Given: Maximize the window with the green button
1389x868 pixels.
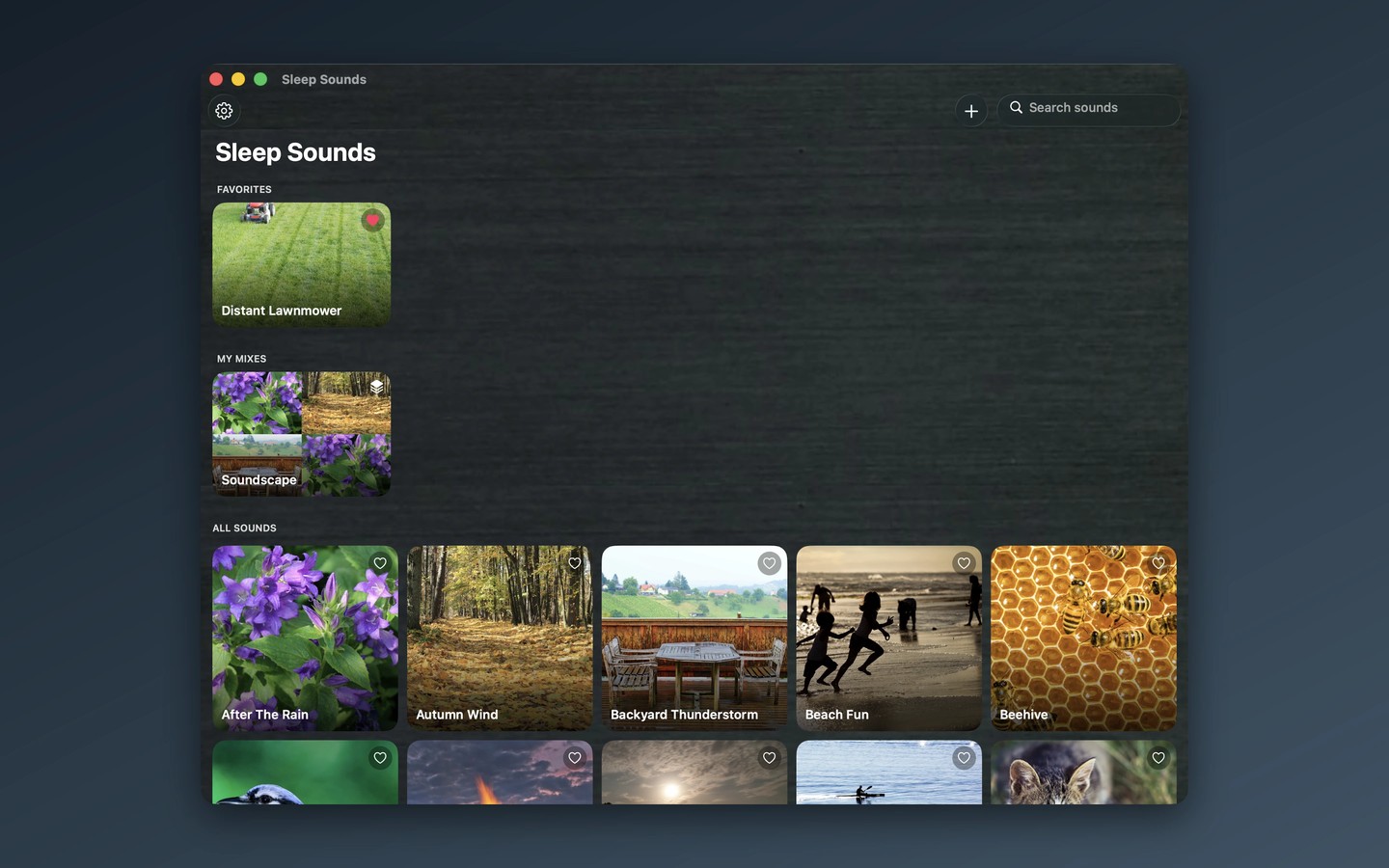Looking at the screenshot, I should pos(260,79).
